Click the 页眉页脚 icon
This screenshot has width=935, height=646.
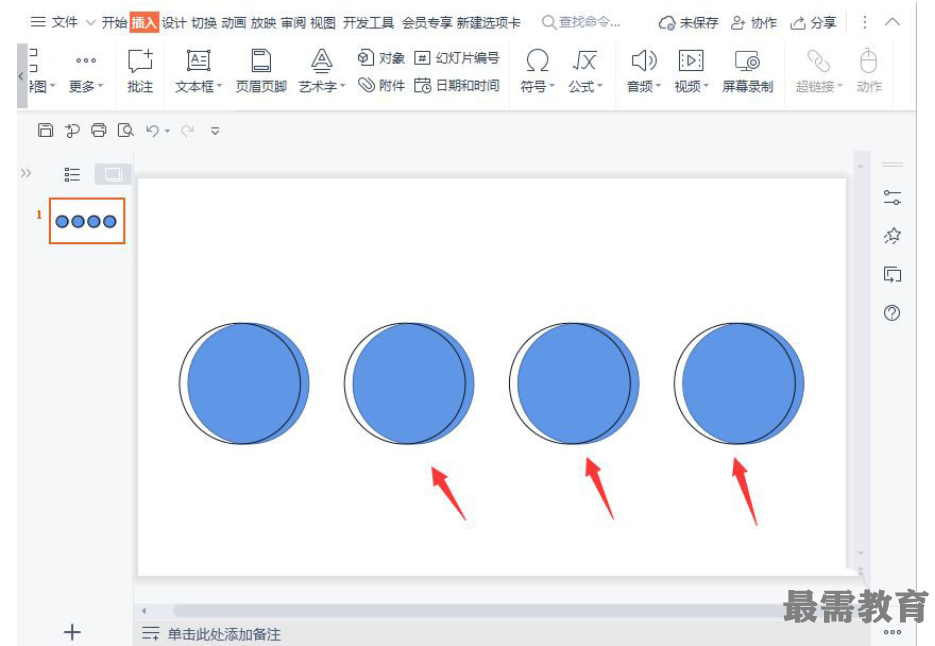[x=261, y=72]
